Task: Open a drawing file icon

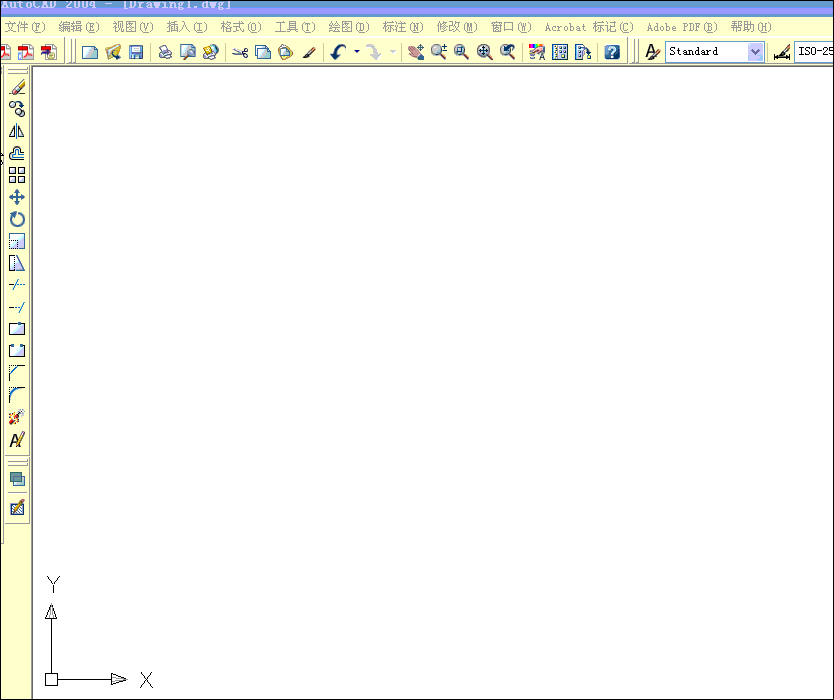Action: coord(113,52)
